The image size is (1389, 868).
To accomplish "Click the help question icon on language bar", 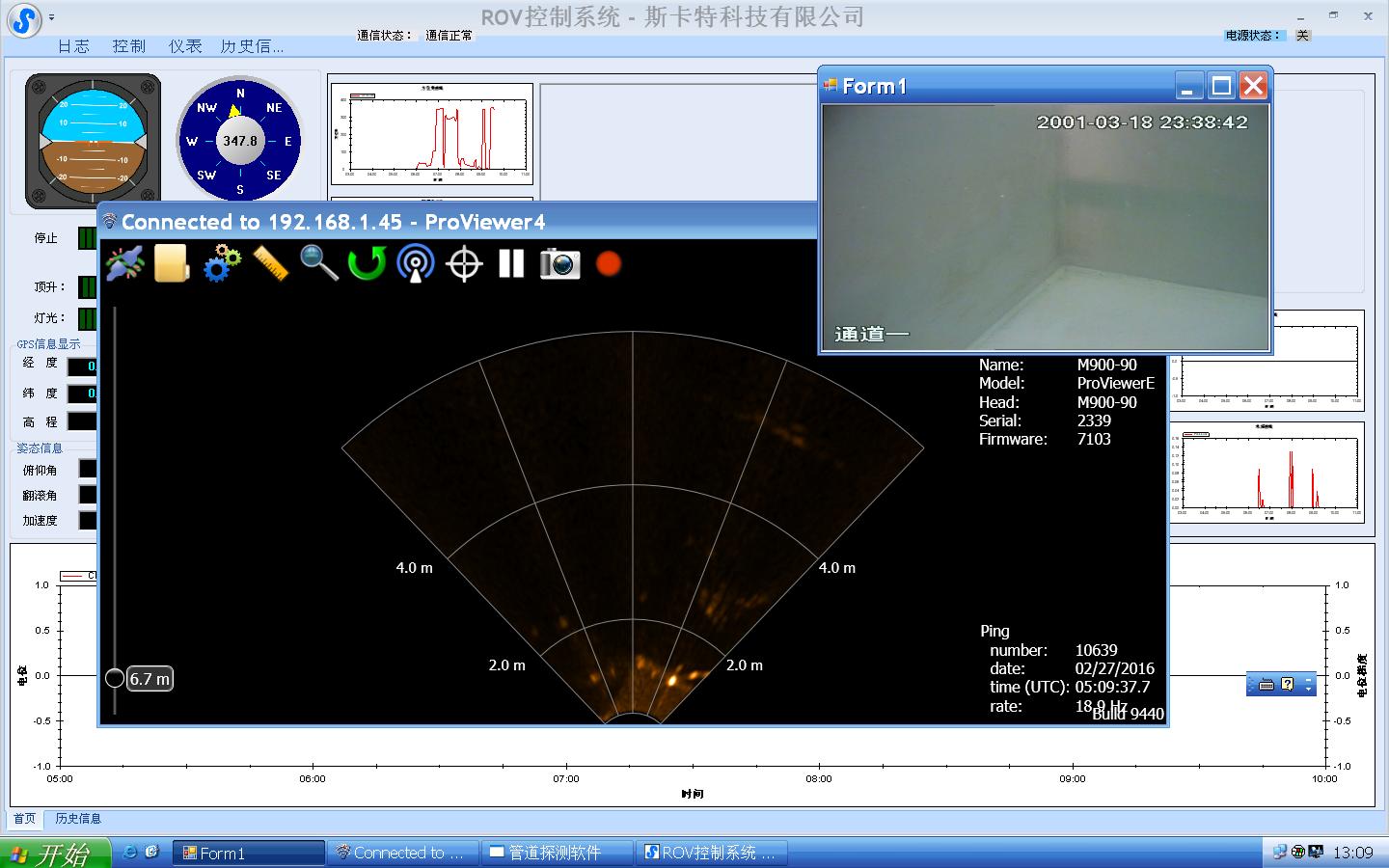I will (x=1287, y=684).
